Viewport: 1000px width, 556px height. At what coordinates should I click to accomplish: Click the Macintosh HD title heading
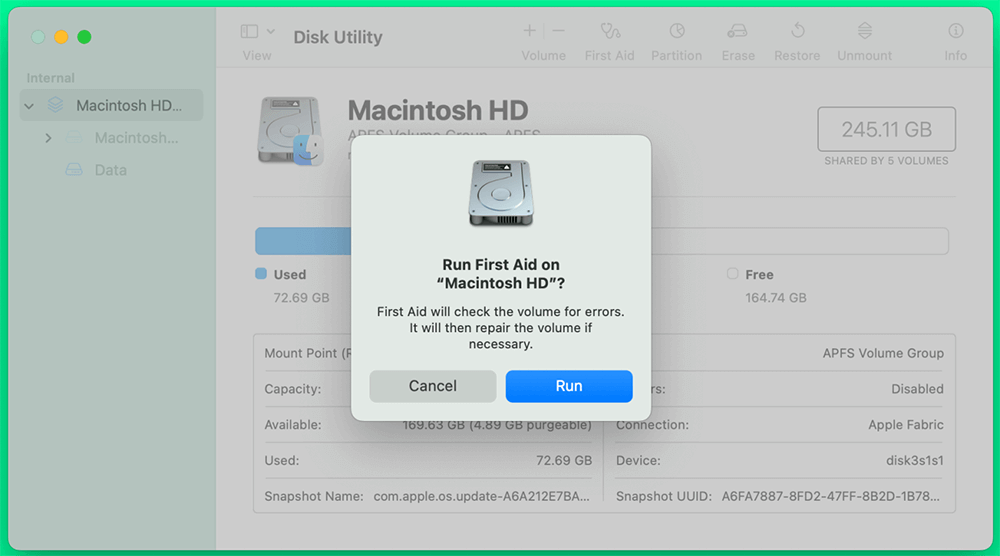pos(438,110)
